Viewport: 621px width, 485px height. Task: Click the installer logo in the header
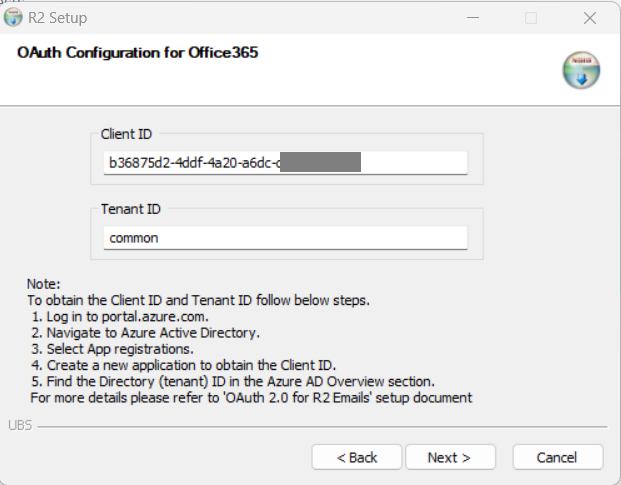point(581,72)
